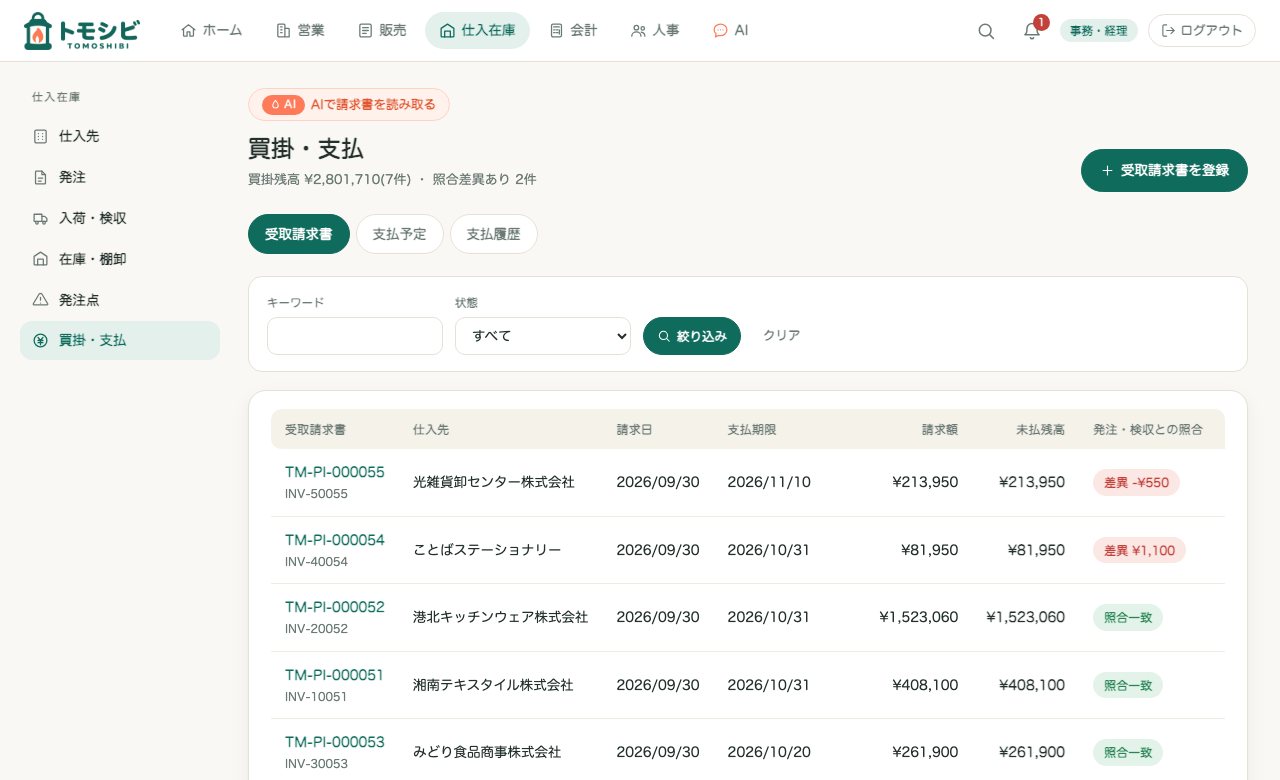The height and width of the screenshot is (780, 1280).
Task: Click supplier みどり食品商事株式会社
Action: pos(487,752)
